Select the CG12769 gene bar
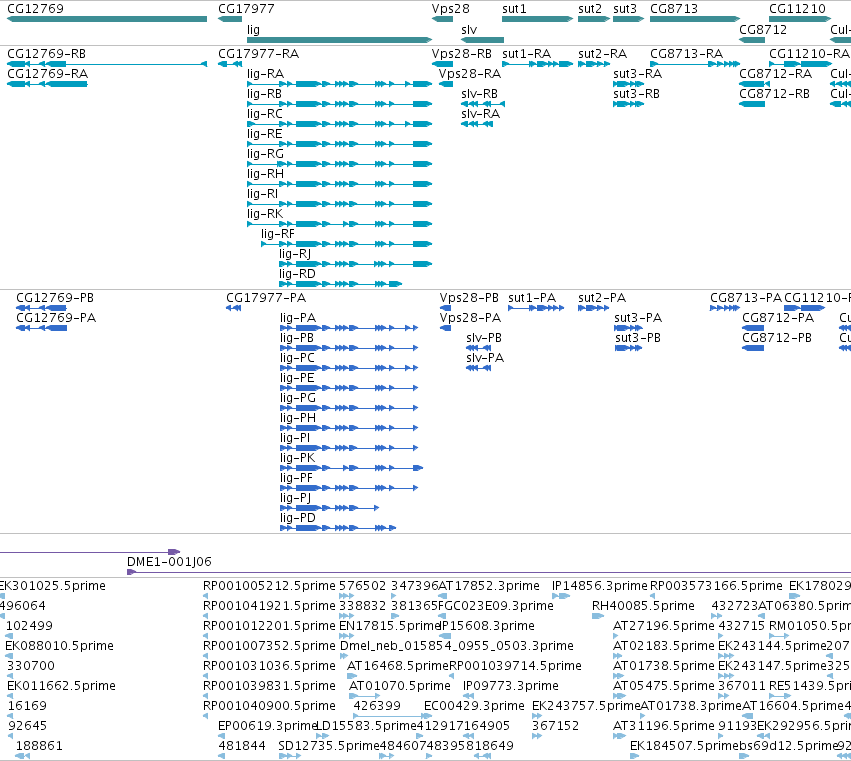Screen dimensions: 851x761 pos(107,19)
